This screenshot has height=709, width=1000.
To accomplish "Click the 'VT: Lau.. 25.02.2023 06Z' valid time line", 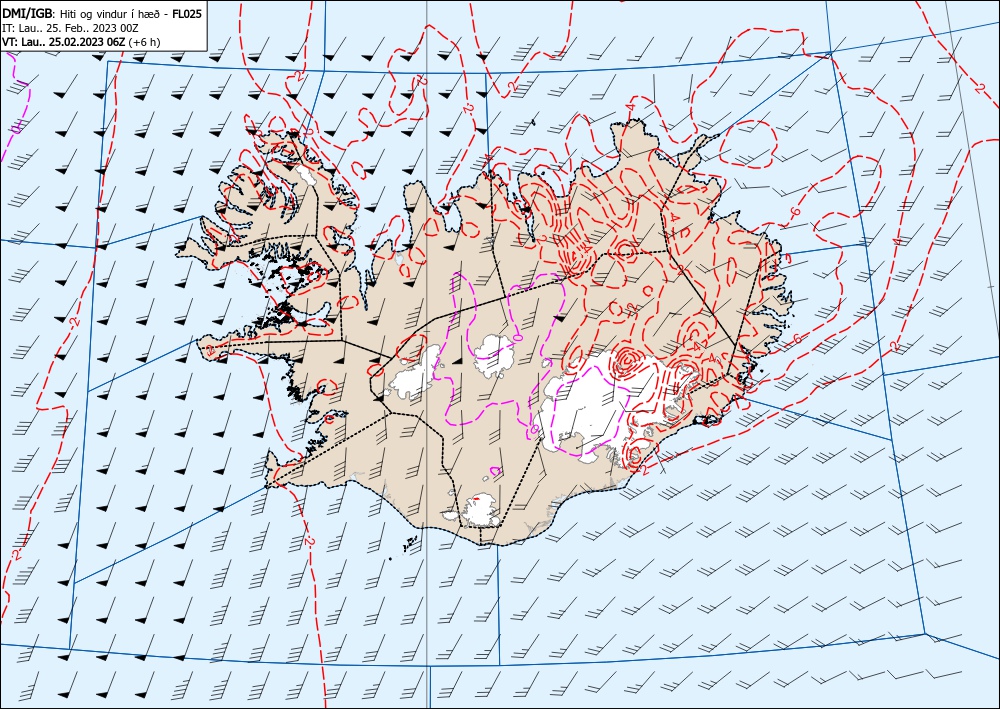I will (64, 42).
